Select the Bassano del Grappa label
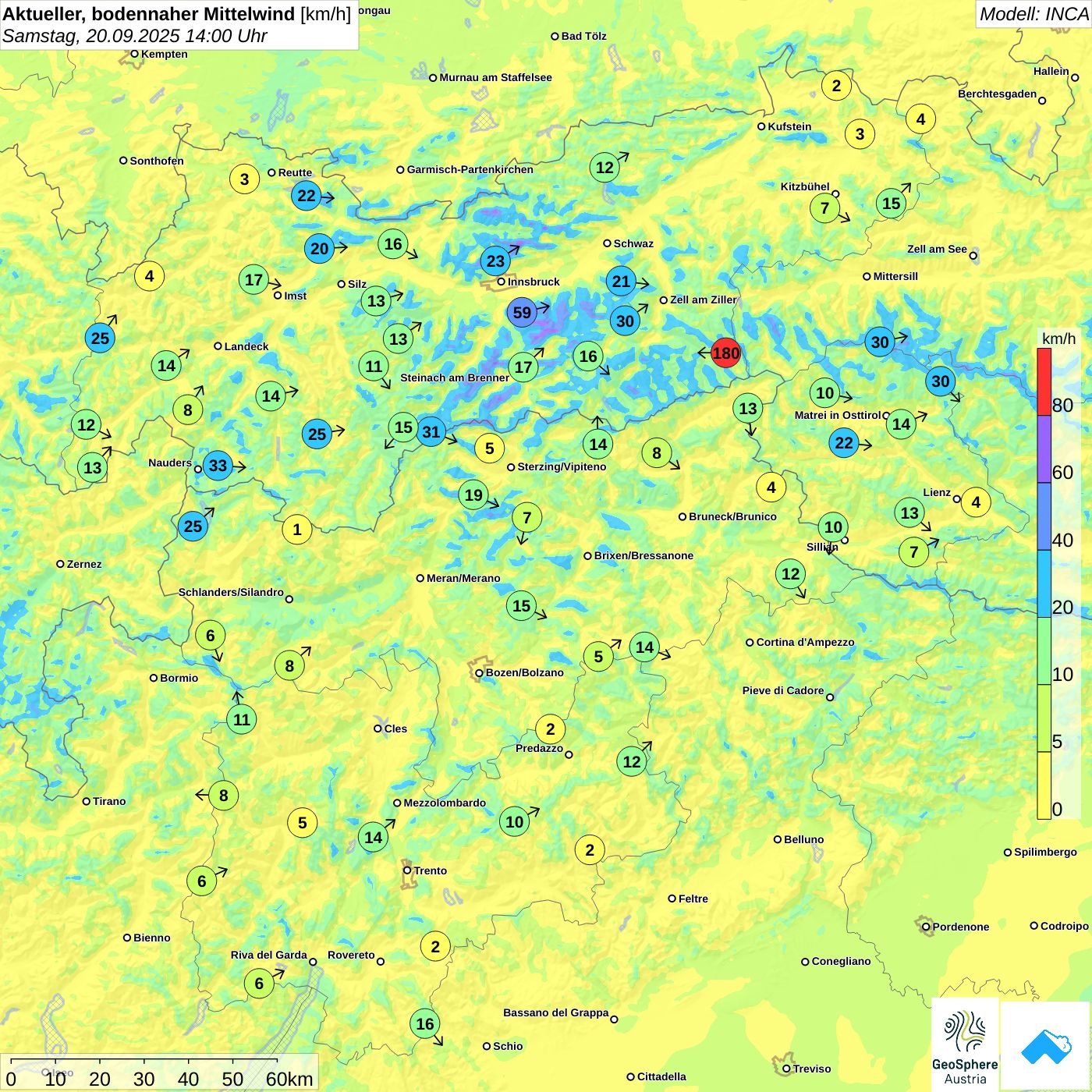Screen dimensions: 1092x1092 (x=556, y=1012)
